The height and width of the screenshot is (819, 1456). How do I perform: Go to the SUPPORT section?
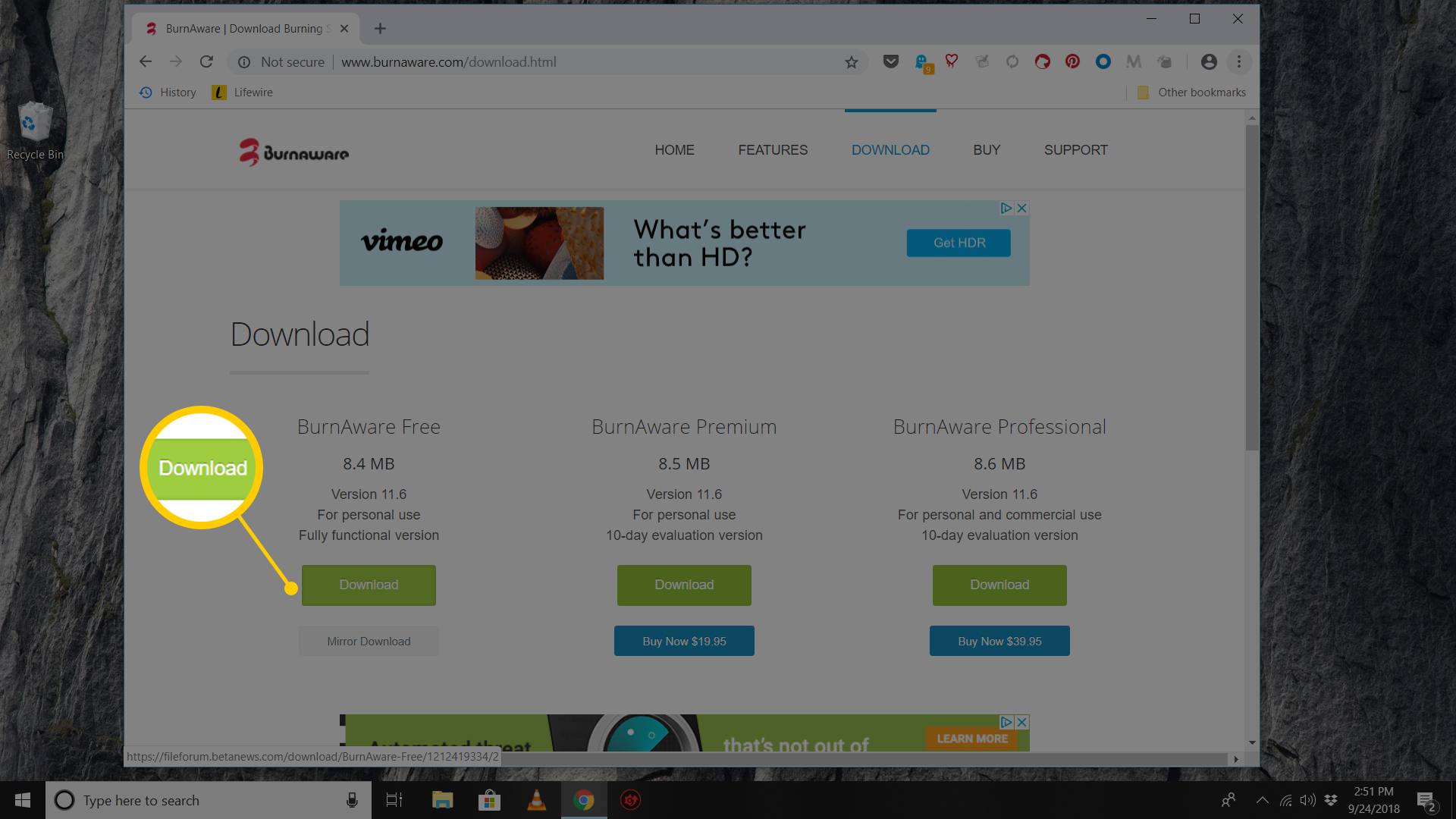click(x=1075, y=150)
